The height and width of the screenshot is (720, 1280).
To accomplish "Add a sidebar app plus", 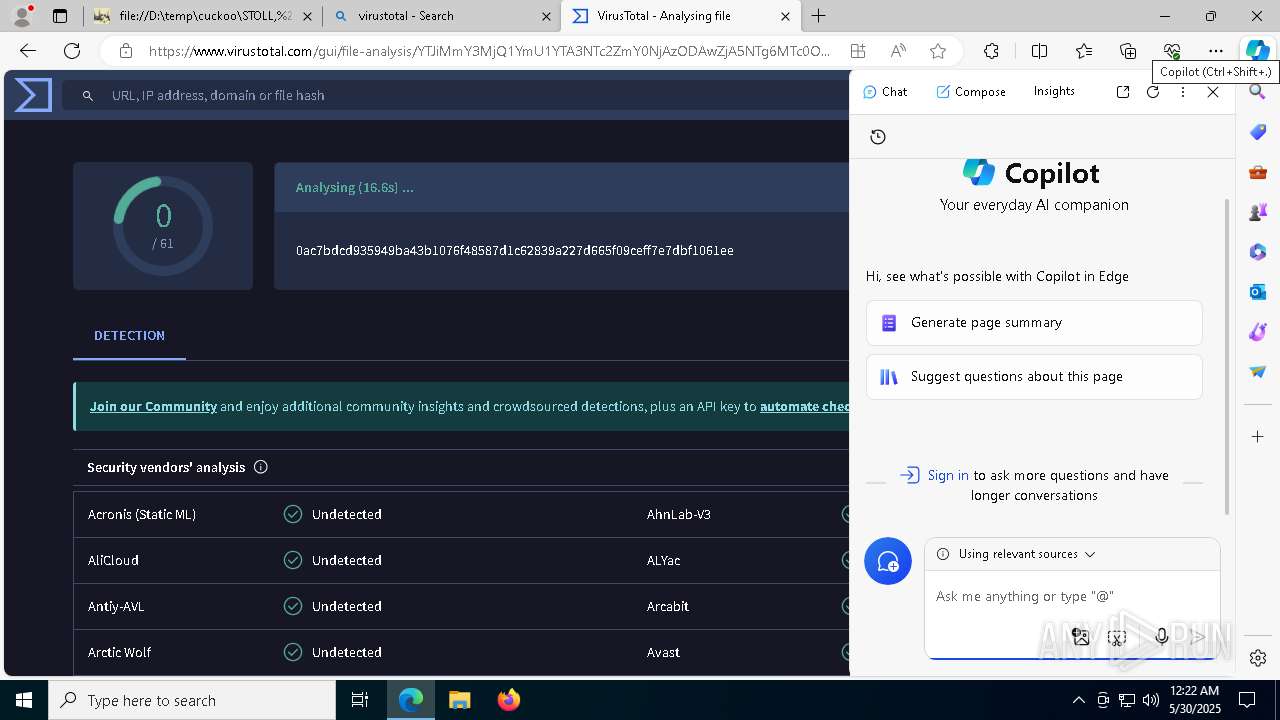I will click(1258, 436).
